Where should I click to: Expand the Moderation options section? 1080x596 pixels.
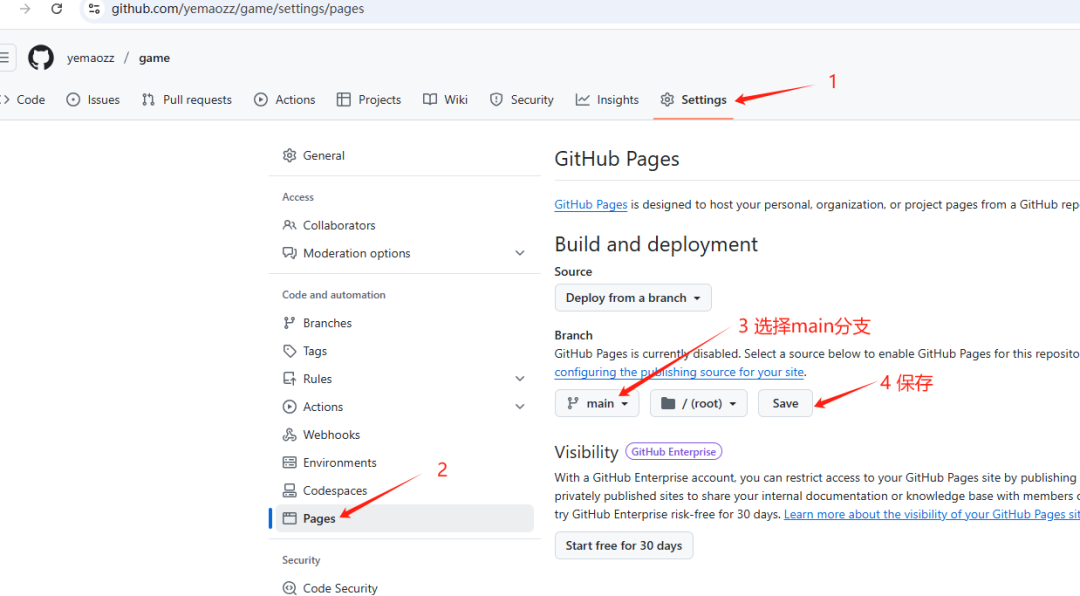point(520,254)
